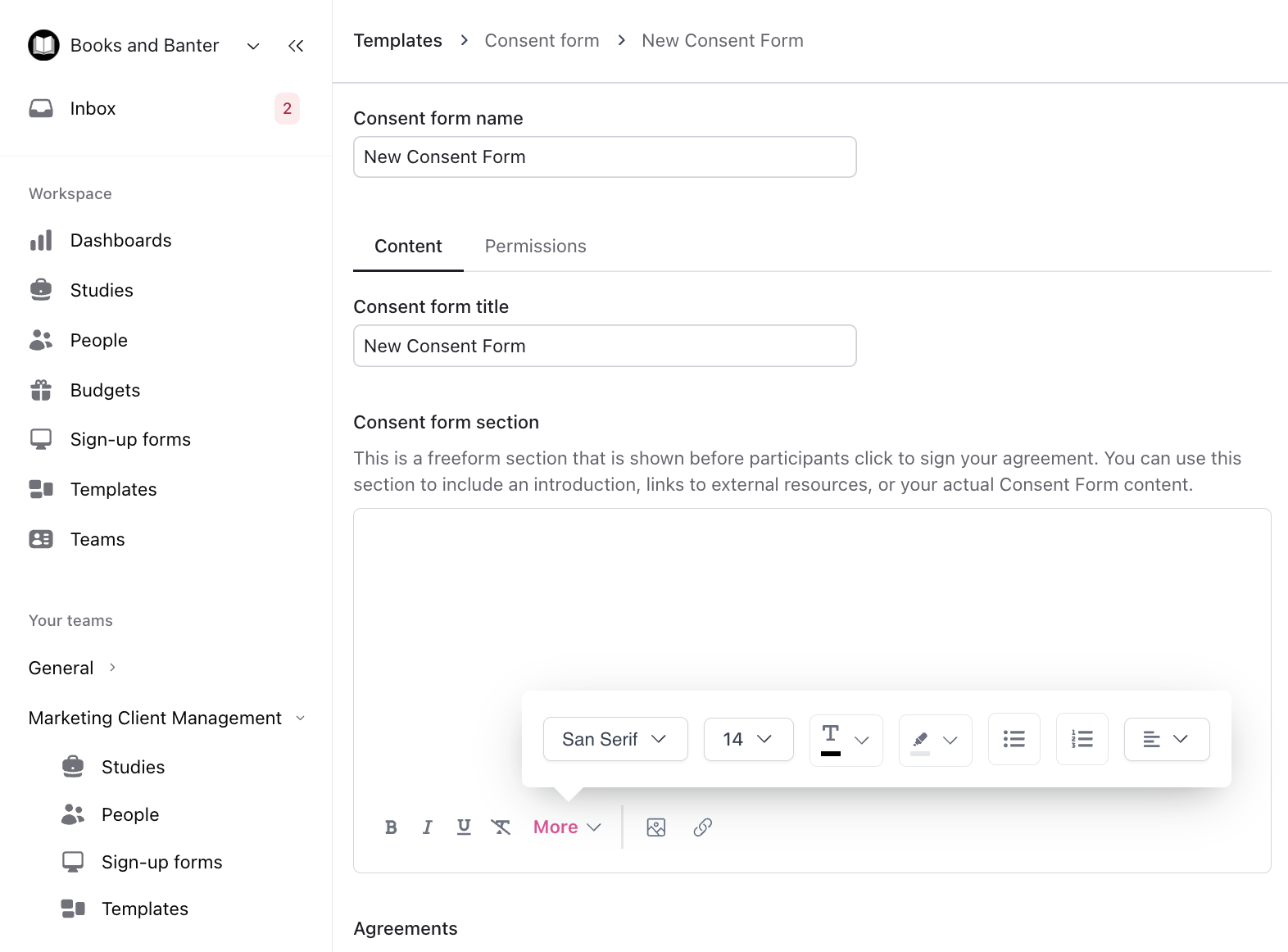Viewport: 1288px width, 952px height.
Task: Insert an image into the section
Action: pos(656,827)
